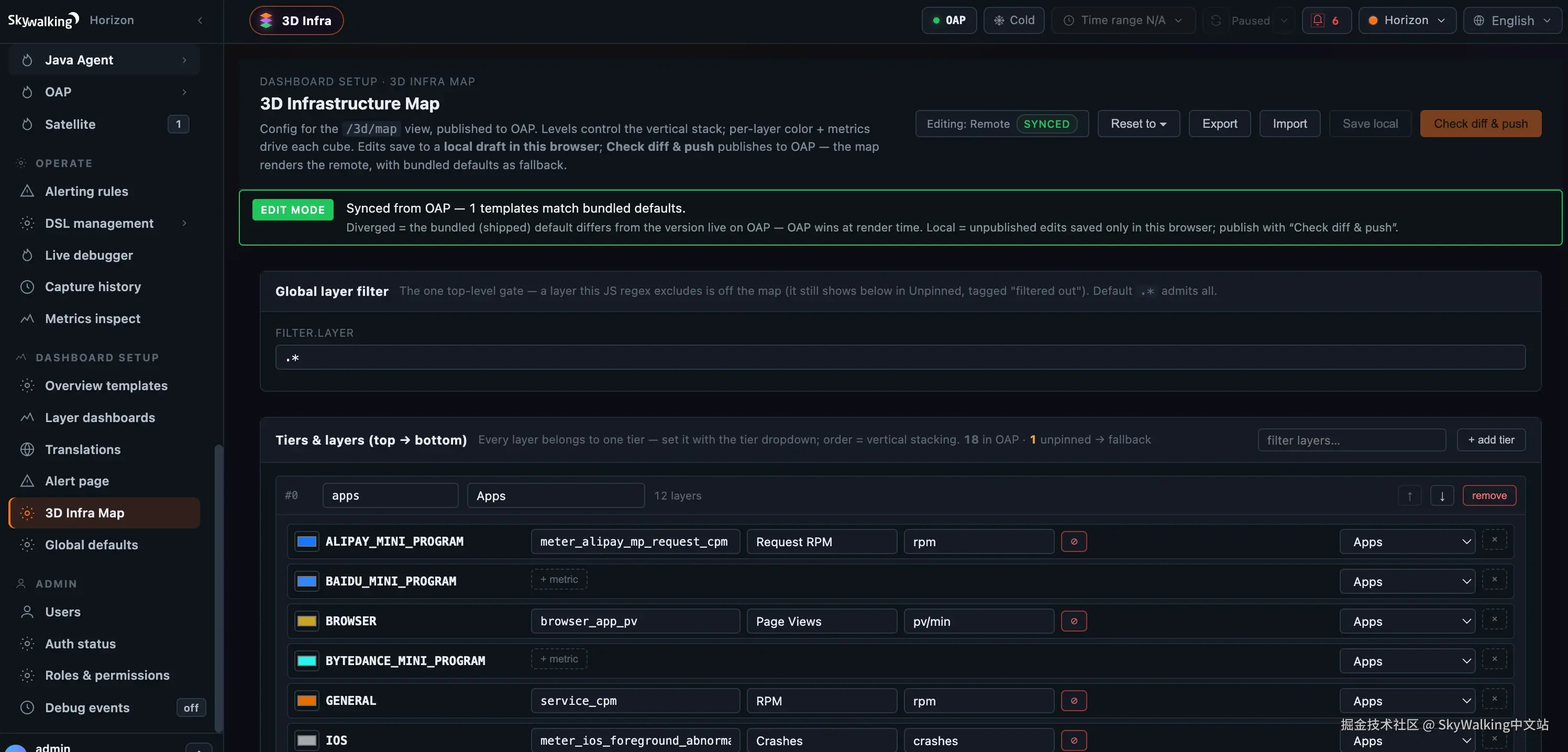
Task: Click the FILTER.LAYER regex input
Action: (900, 357)
